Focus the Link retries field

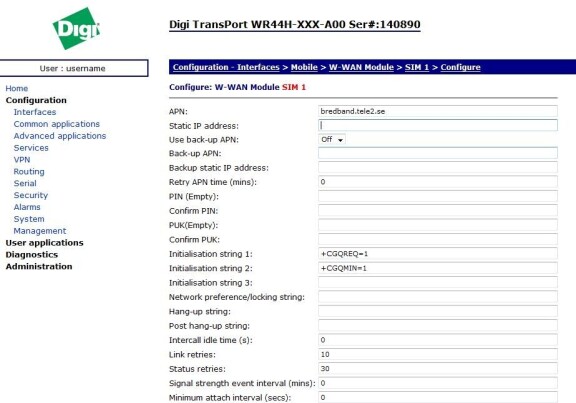pyautogui.click(x=438, y=354)
